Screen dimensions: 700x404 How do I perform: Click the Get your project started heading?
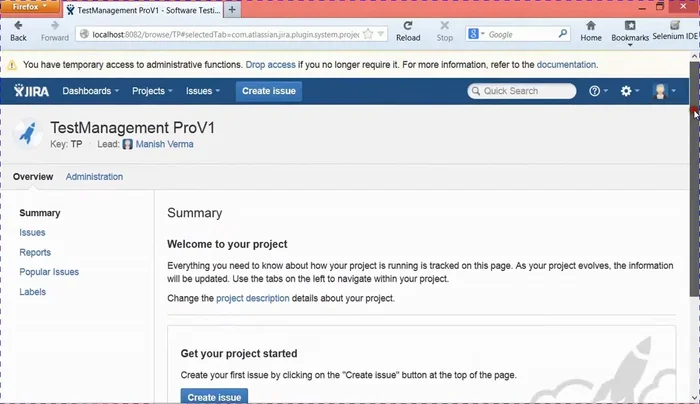[239, 354]
